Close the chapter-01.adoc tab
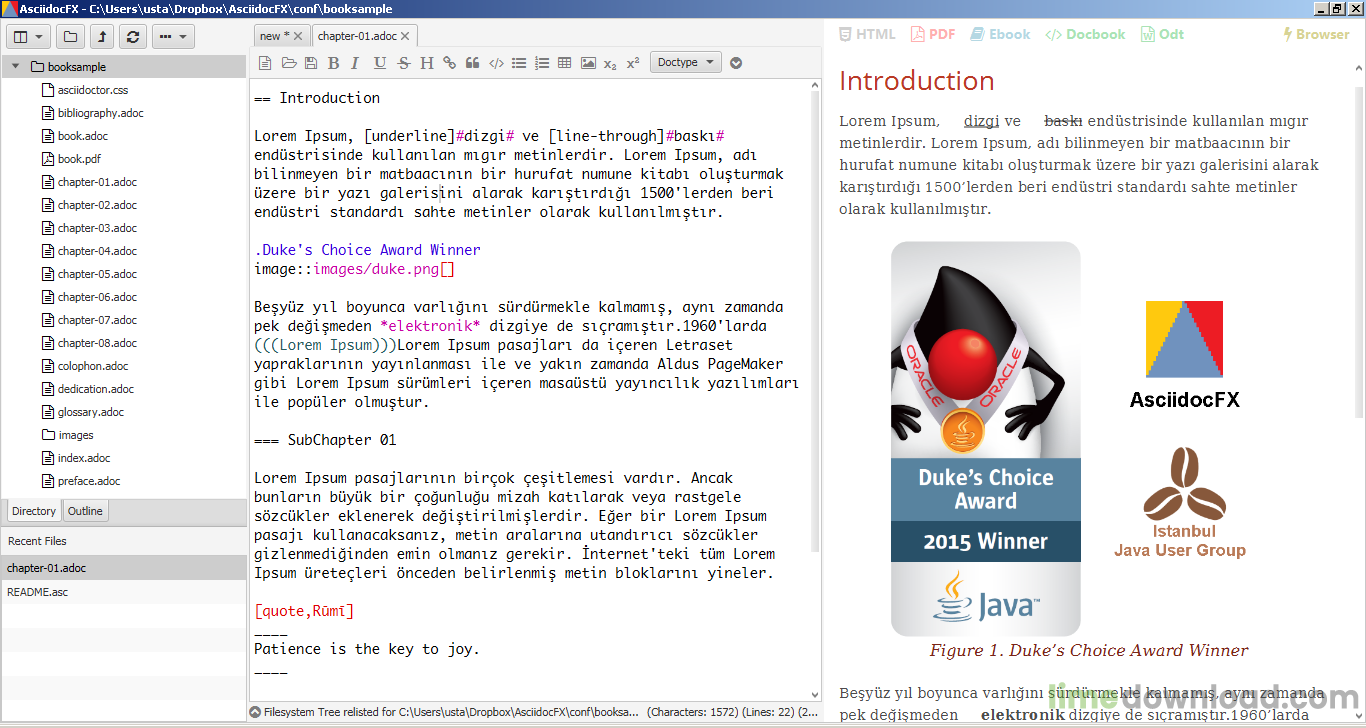The image size is (1366, 728). tap(406, 36)
